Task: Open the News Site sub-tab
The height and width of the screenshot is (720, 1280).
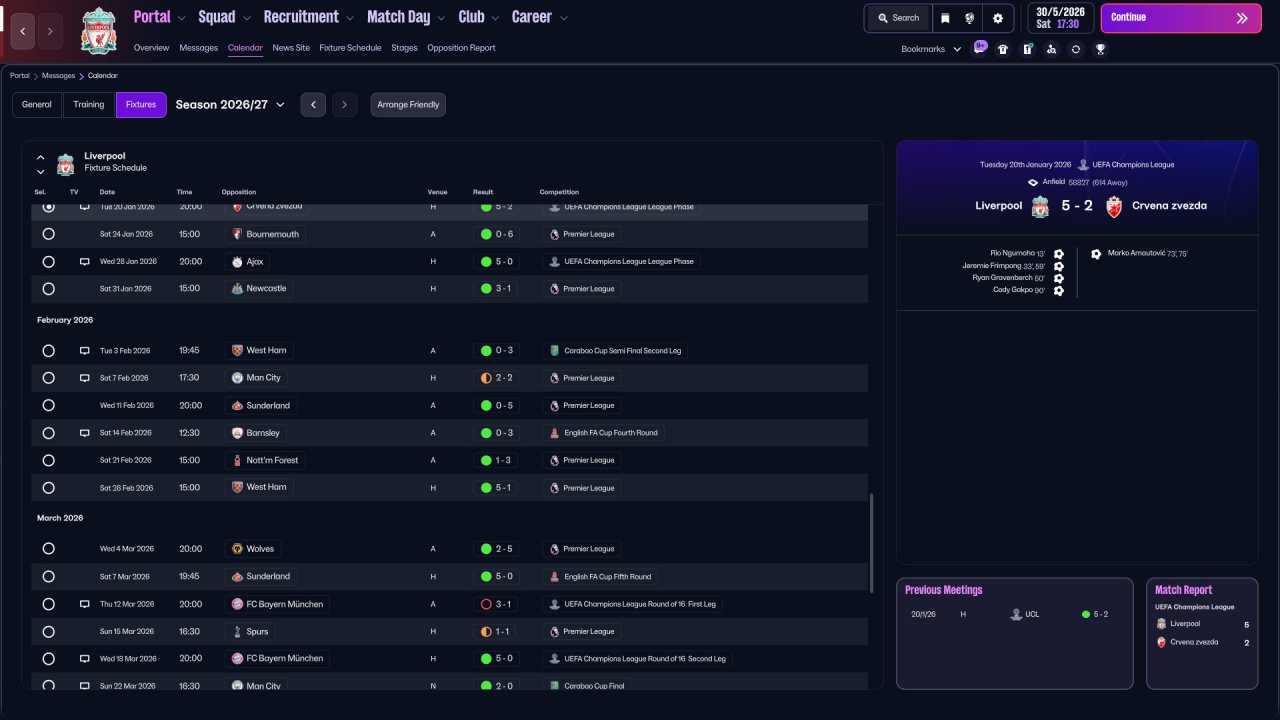Action: [291, 48]
